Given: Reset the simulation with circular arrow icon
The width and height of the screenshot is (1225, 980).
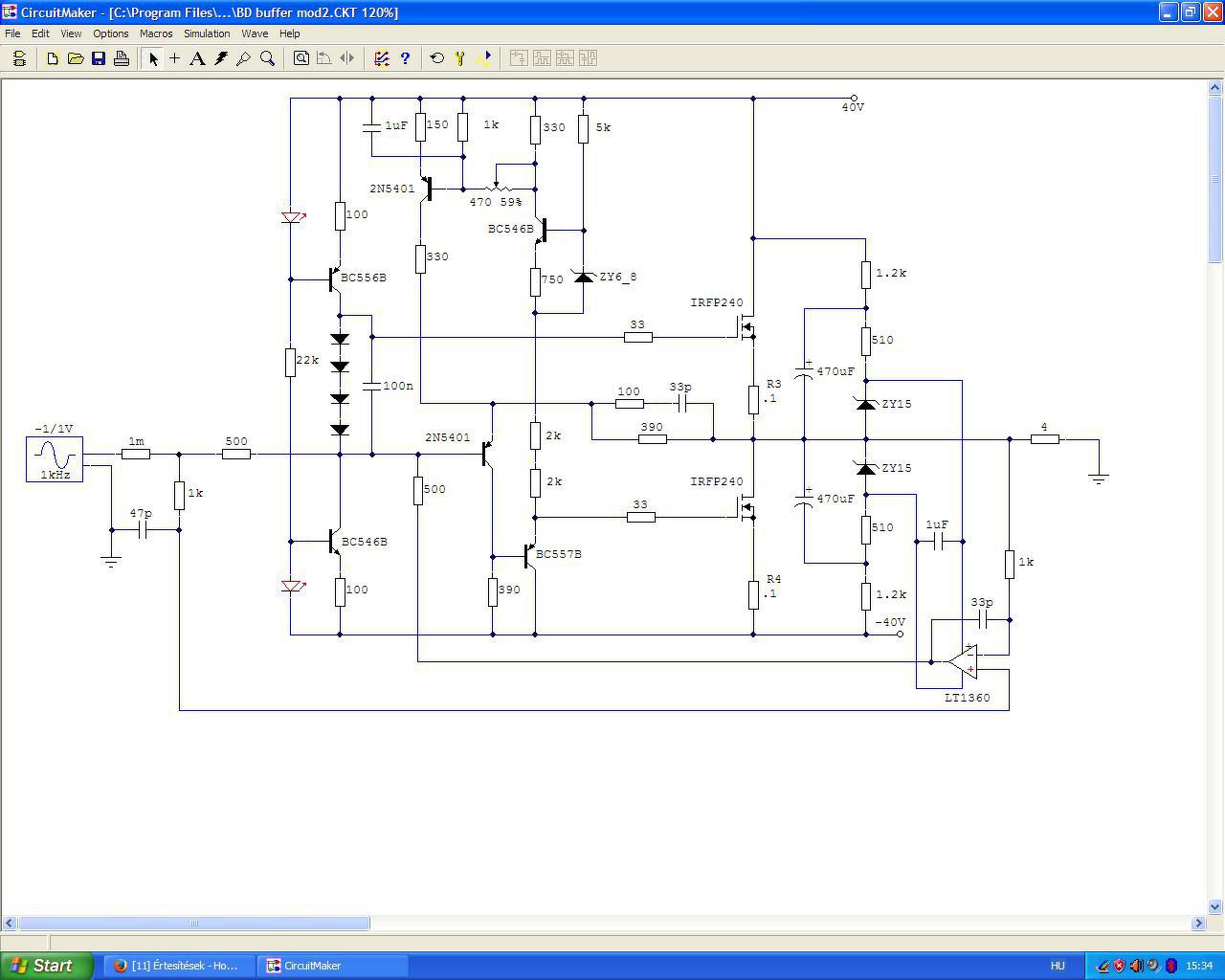Looking at the screenshot, I should [x=437, y=58].
